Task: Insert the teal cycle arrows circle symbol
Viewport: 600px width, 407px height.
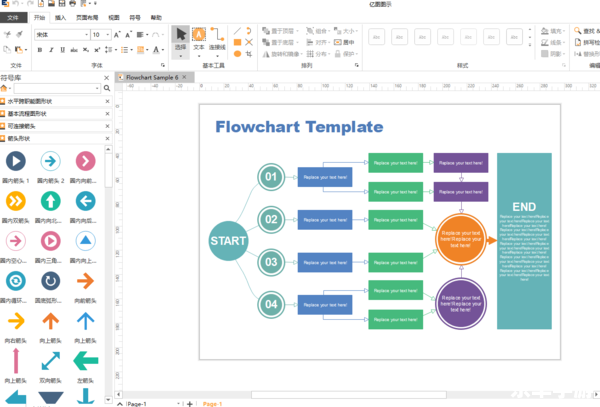Action: [16, 281]
